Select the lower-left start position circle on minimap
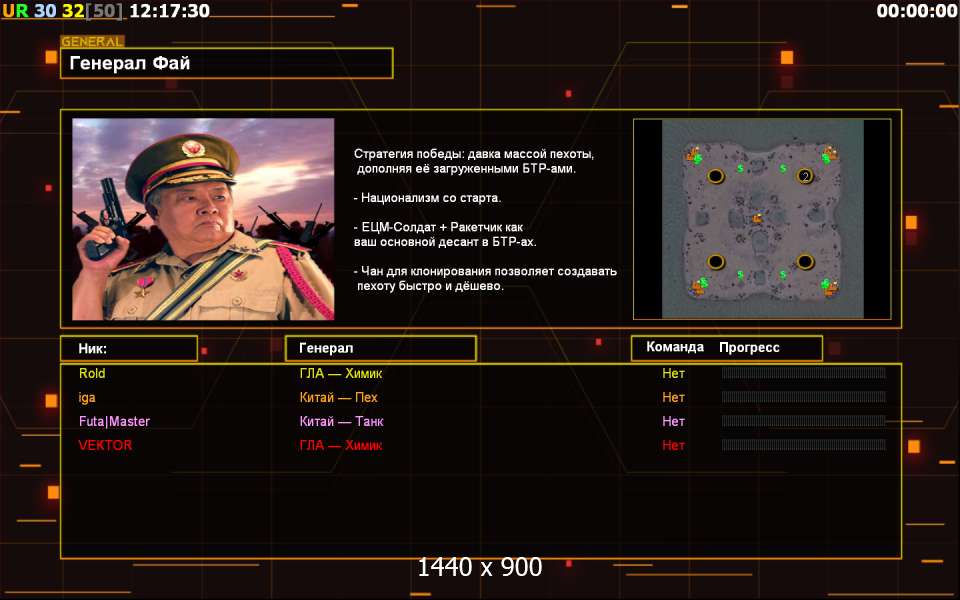The width and height of the screenshot is (960, 600). tap(716, 262)
